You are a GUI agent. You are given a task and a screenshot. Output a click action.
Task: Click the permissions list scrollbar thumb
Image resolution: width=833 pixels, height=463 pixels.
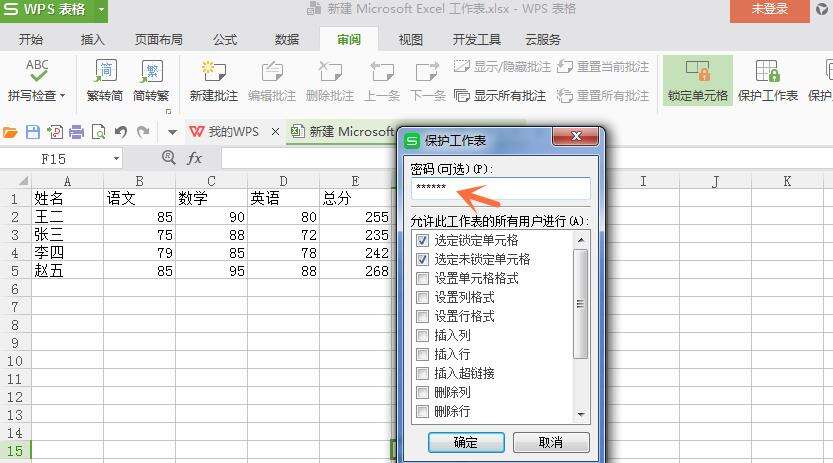(581, 304)
